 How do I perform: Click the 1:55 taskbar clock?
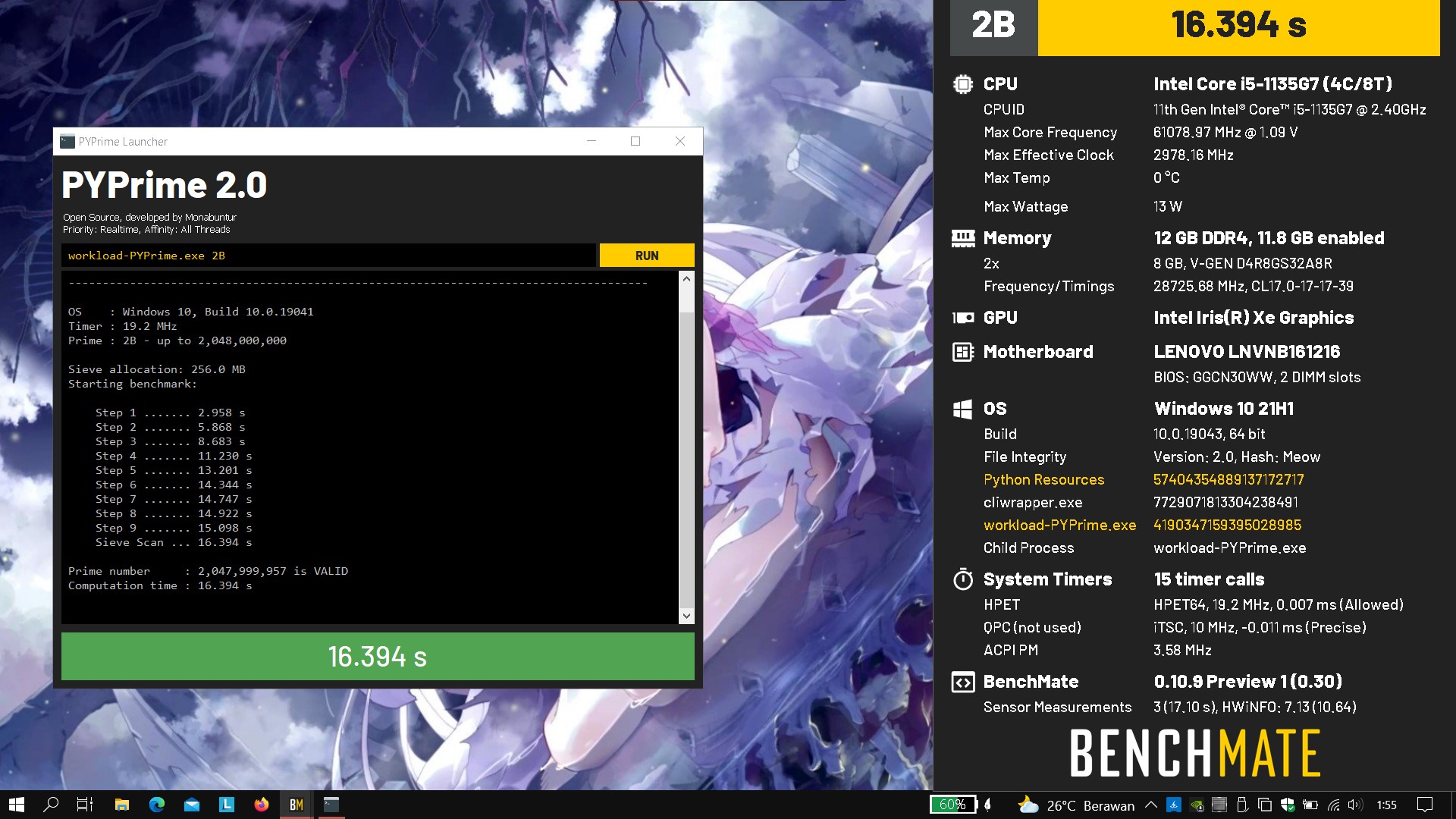coord(1386,805)
